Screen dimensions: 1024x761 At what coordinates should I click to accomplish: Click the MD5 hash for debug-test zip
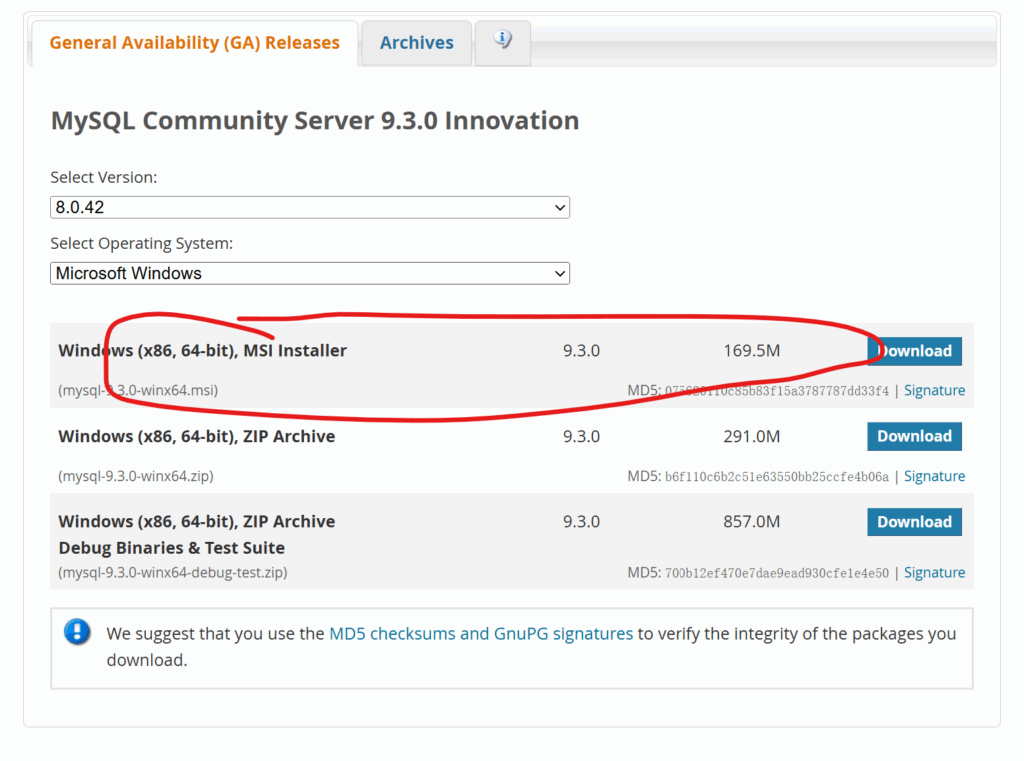(776, 573)
